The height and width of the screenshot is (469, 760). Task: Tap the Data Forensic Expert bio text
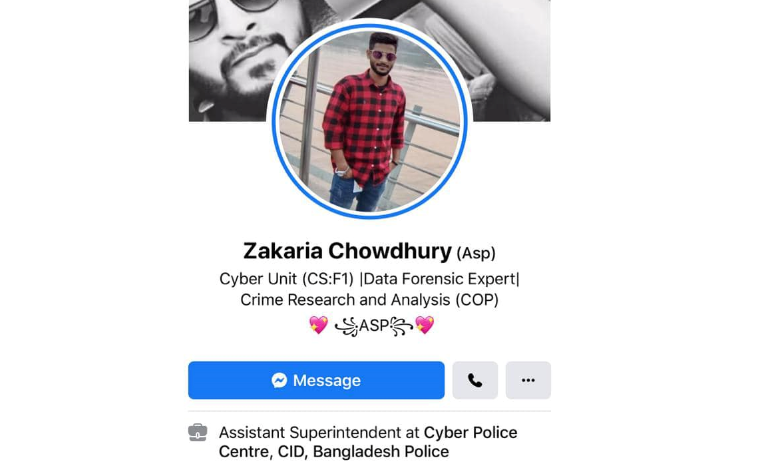click(x=440, y=279)
